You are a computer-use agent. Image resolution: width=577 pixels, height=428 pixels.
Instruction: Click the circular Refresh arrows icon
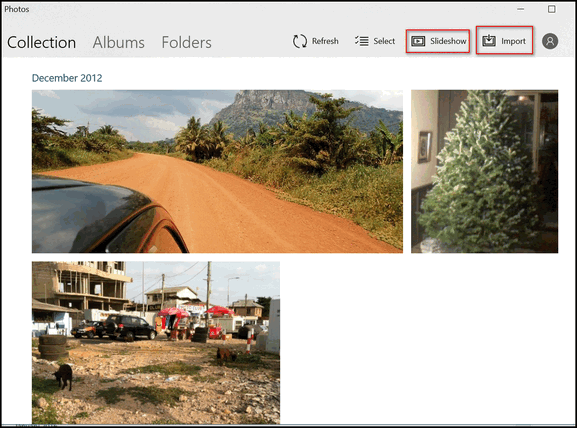click(300, 41)
